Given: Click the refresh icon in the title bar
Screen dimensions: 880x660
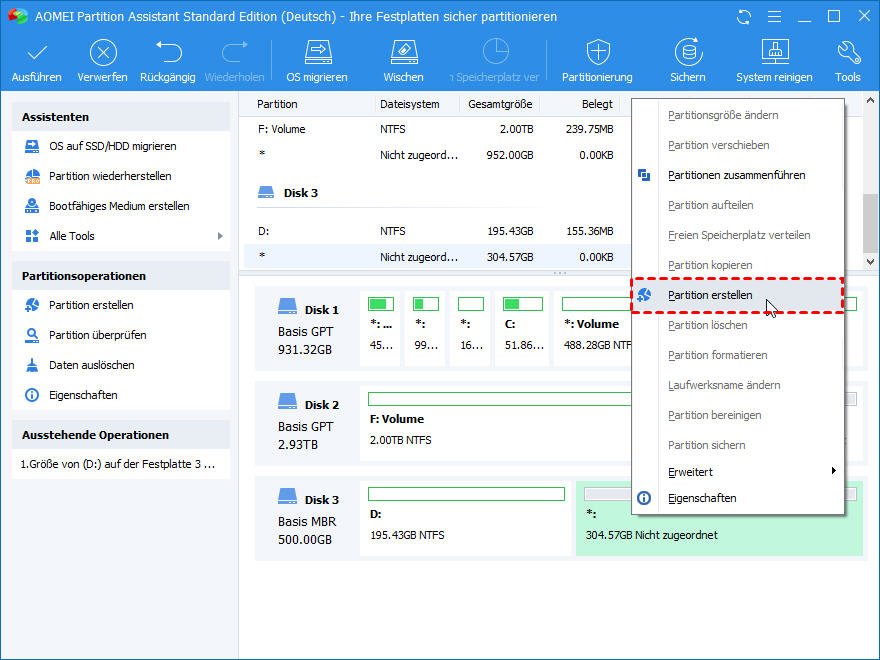Looking at the screenshot, I should pyautogui.click(x=744, y=17).
